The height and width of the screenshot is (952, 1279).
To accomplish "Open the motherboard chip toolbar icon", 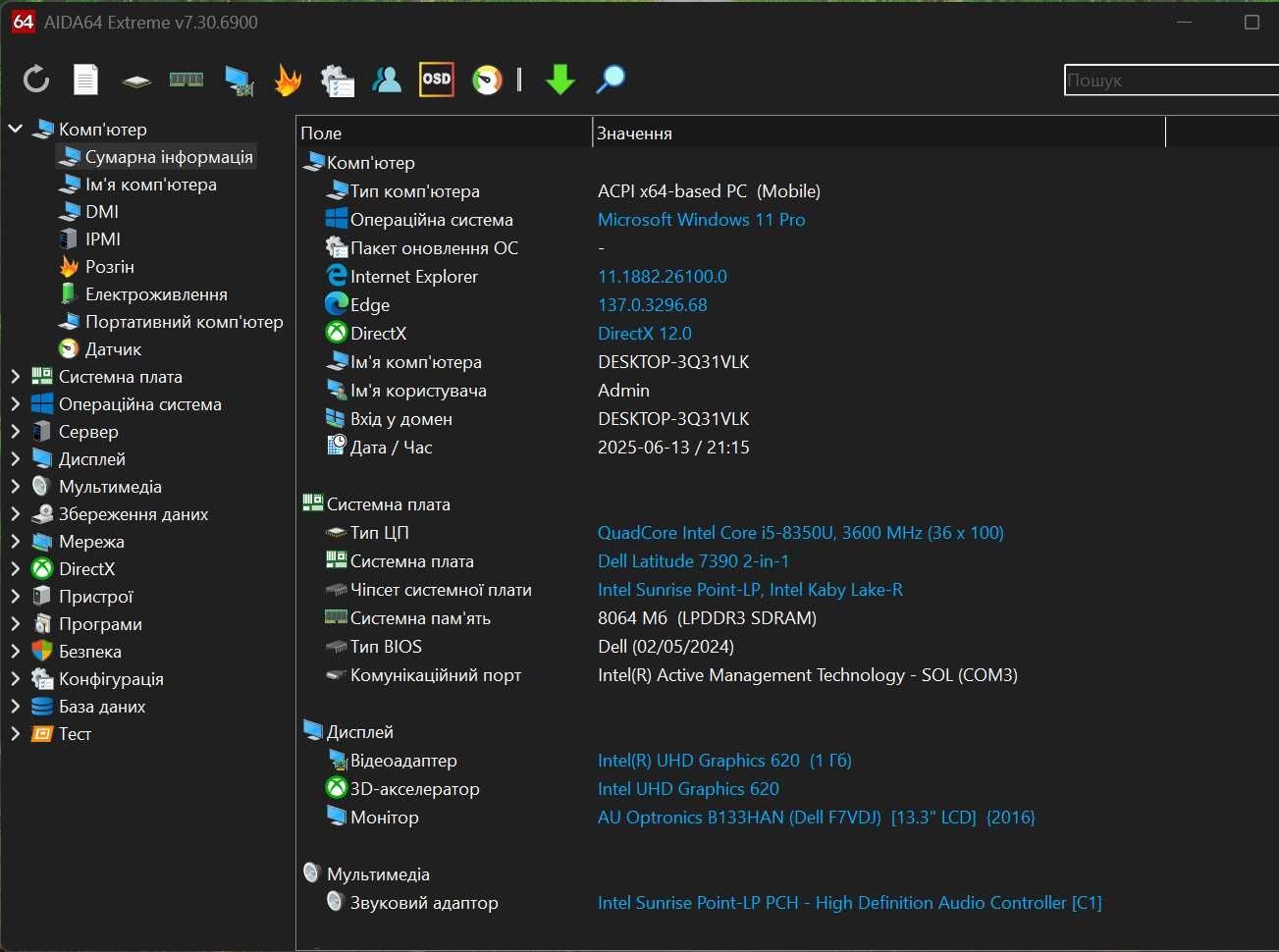I will 135,80.
